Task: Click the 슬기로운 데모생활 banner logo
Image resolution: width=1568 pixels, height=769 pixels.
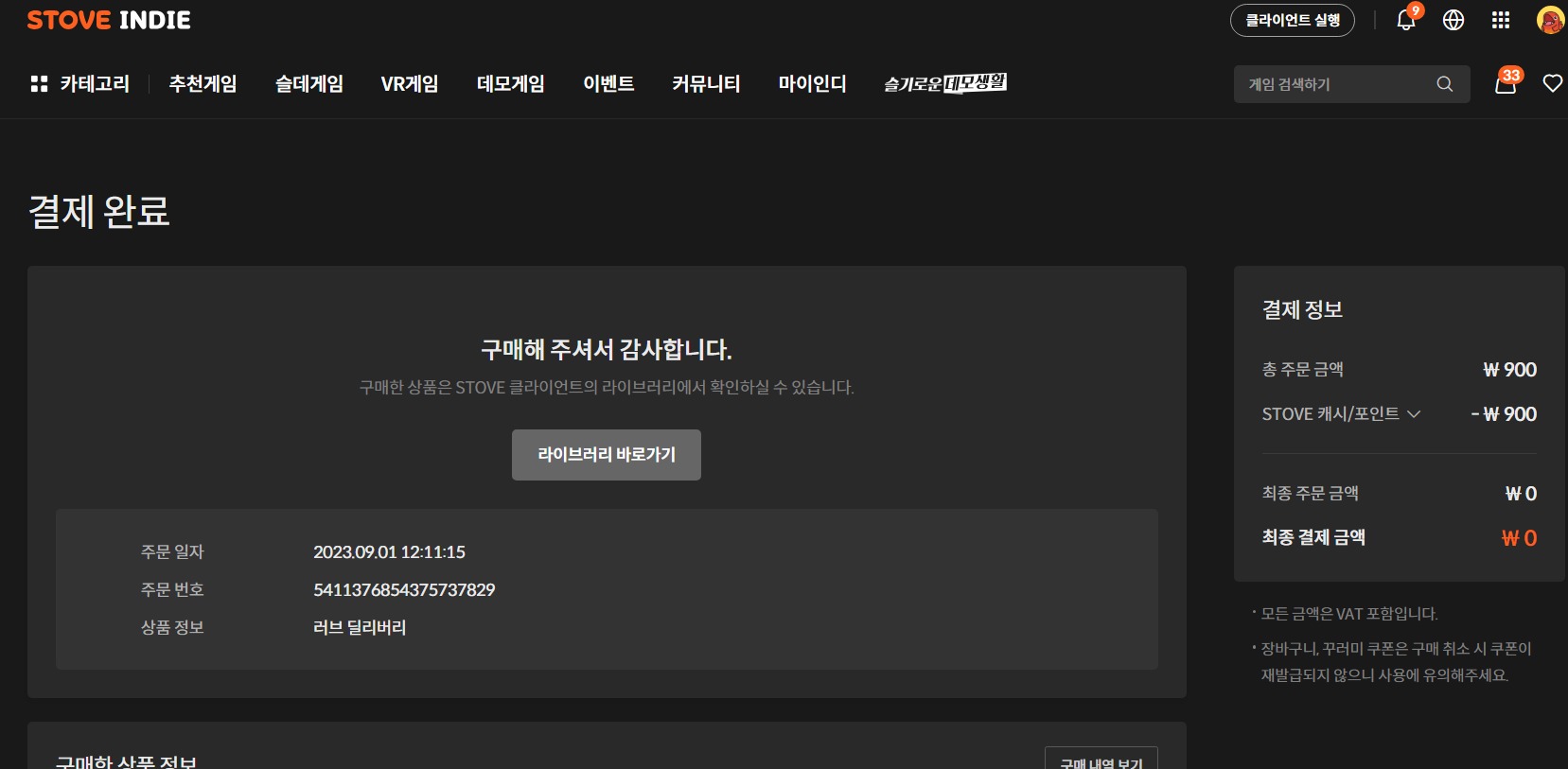Action: click(x=944, y=84)
